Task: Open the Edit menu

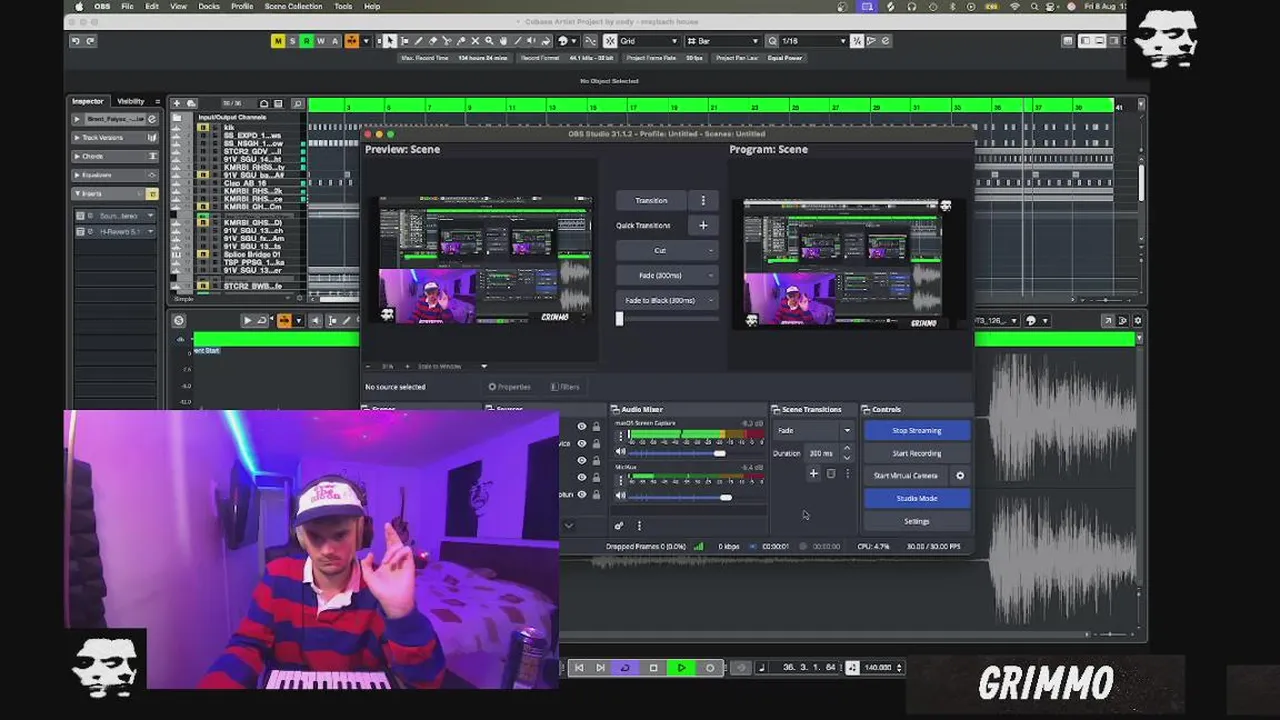Action: [152, 6]
